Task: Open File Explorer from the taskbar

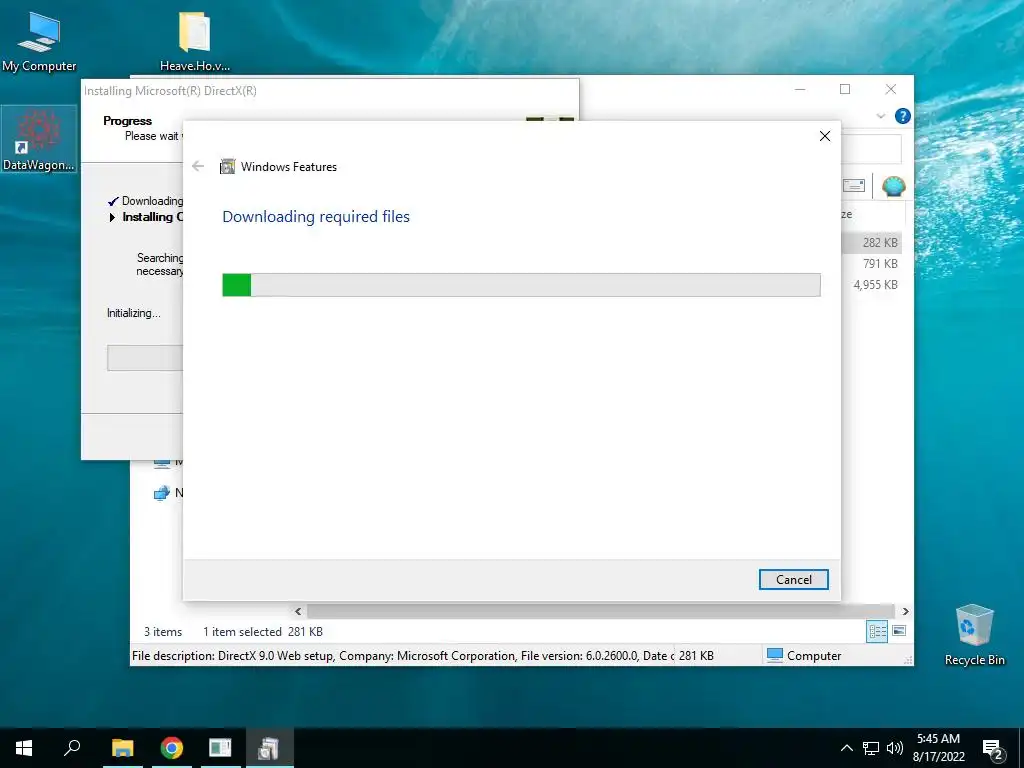Action: 122,748
